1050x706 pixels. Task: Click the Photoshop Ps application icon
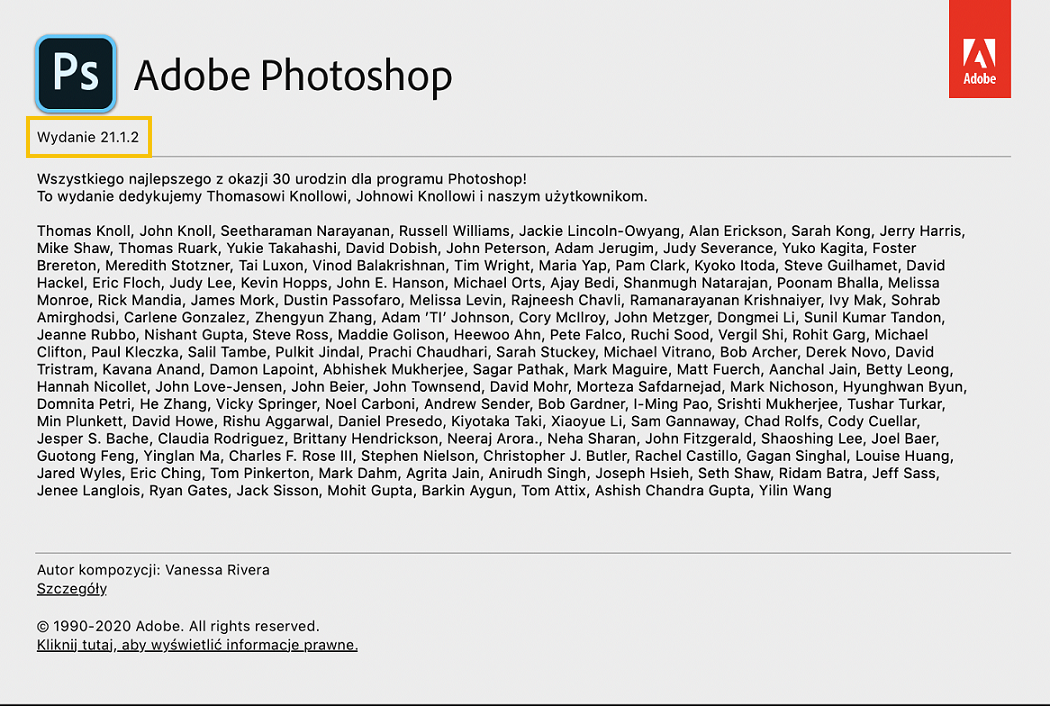pyautogui.click(x=76, y=74)
